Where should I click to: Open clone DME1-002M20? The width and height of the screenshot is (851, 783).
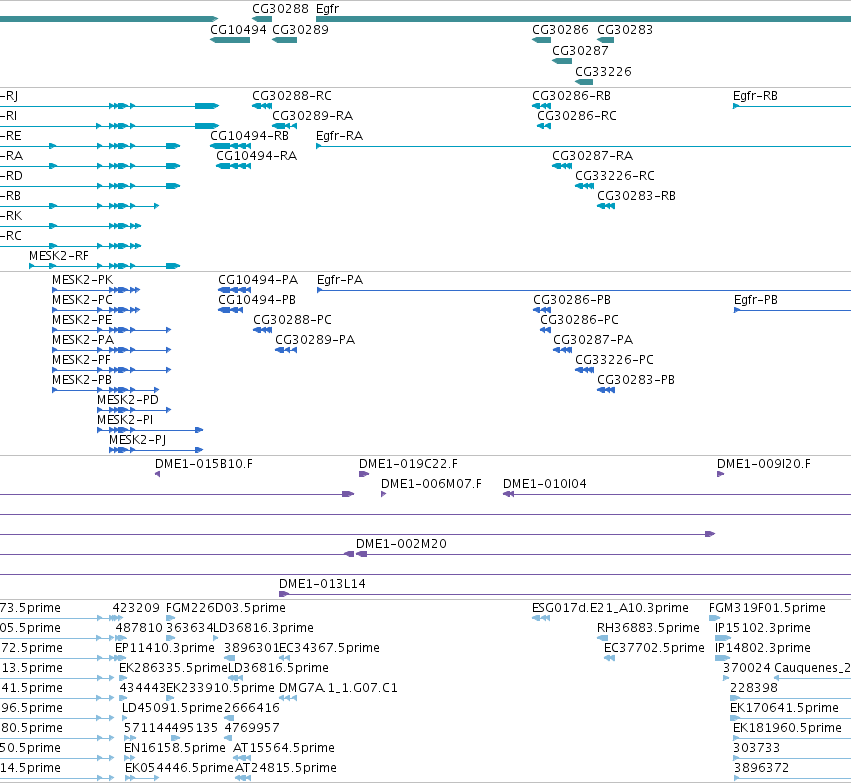(x=401, y=544)
